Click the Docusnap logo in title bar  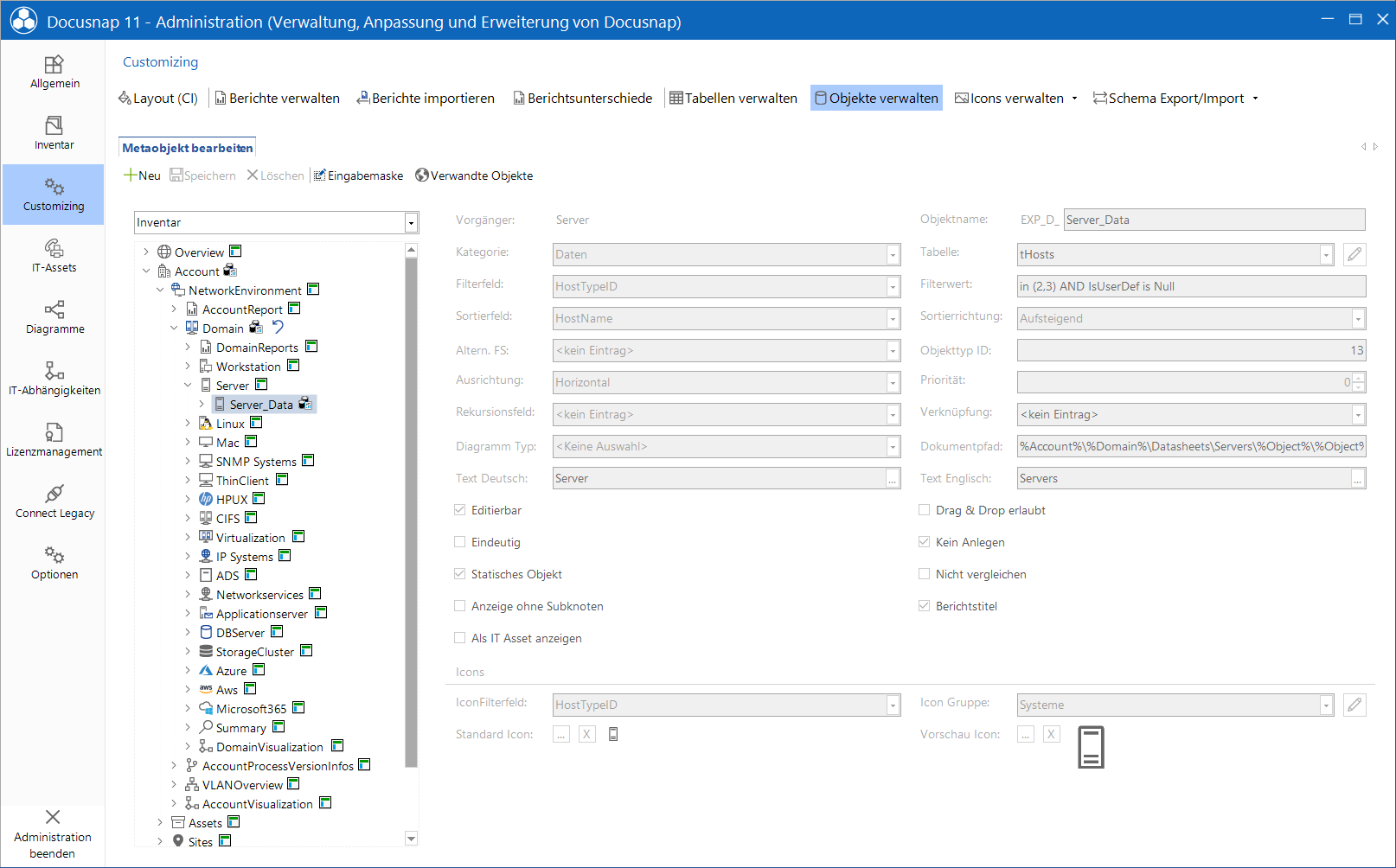(23, 21)
